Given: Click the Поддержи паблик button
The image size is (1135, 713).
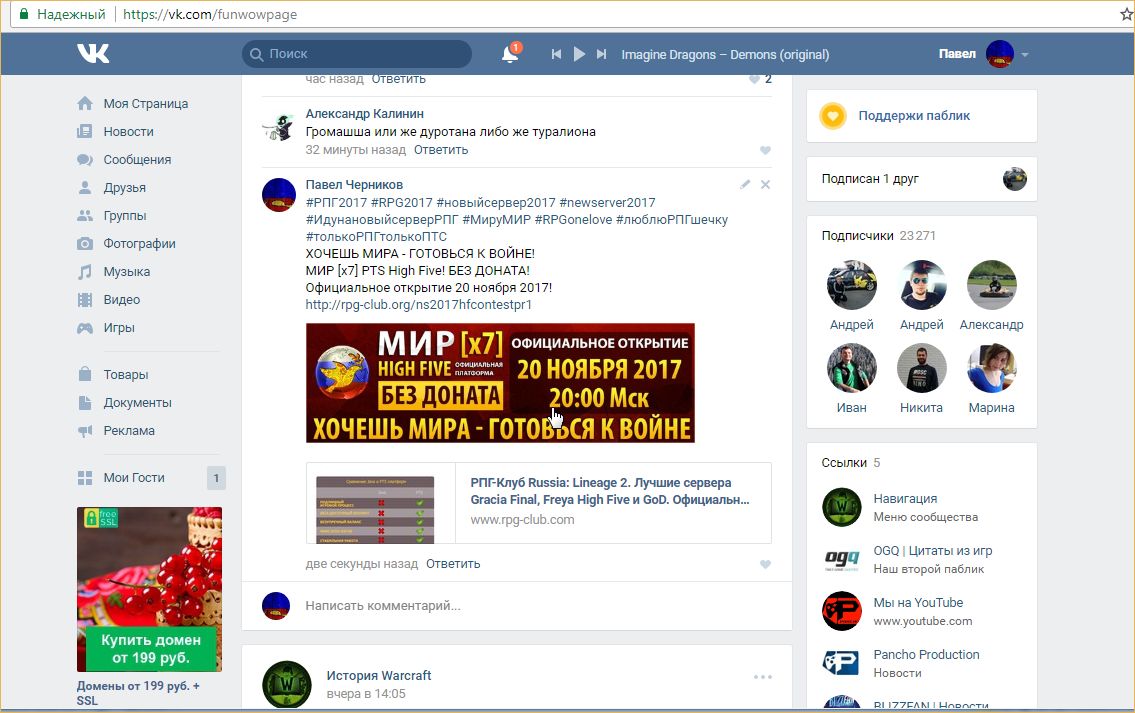Looking at the screenshot, I should 913,116.
